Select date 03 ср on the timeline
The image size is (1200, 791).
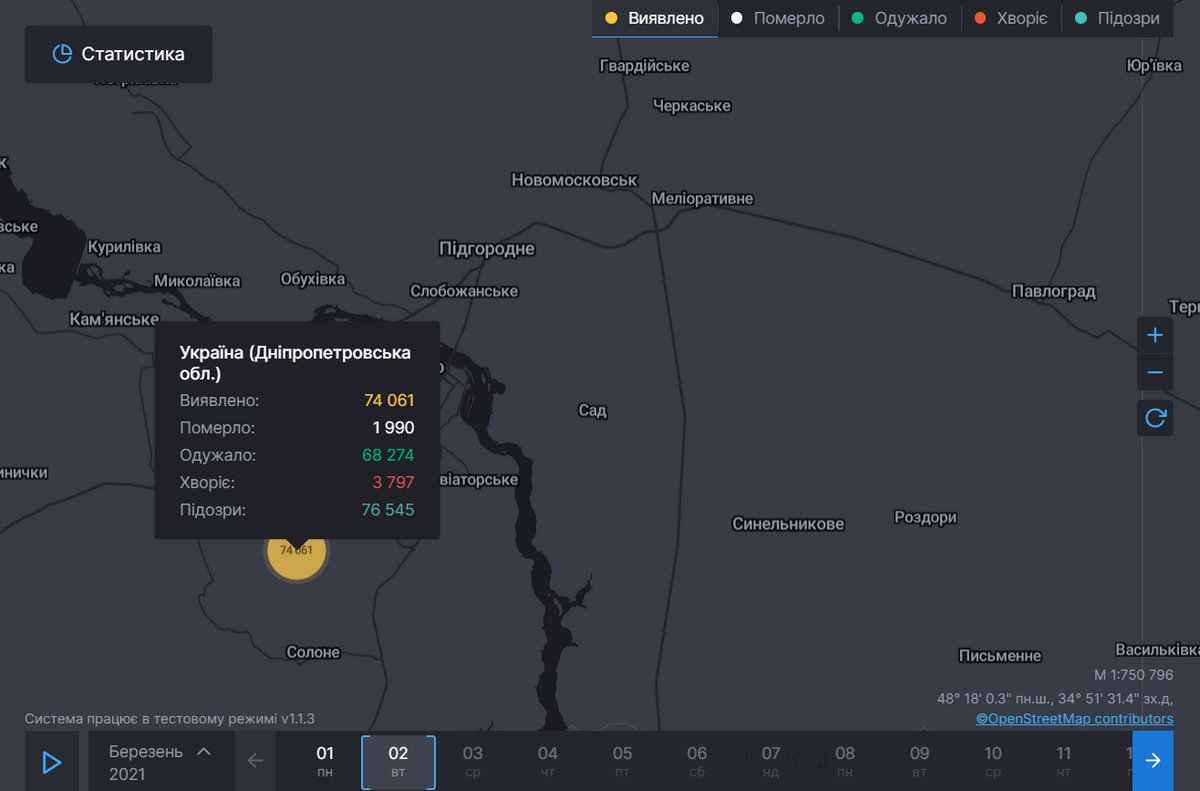[473, 761]
